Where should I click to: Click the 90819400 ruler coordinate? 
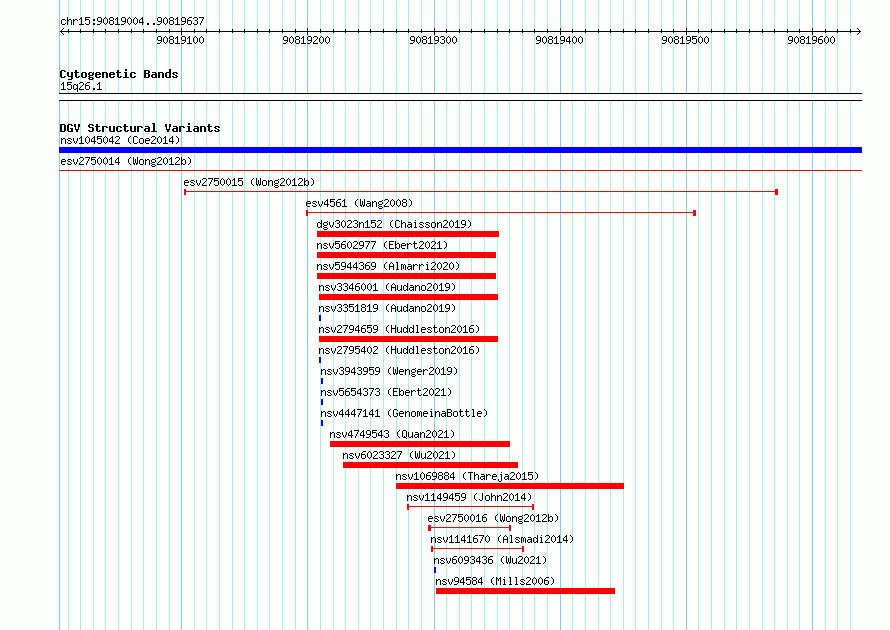coord(559,40)
